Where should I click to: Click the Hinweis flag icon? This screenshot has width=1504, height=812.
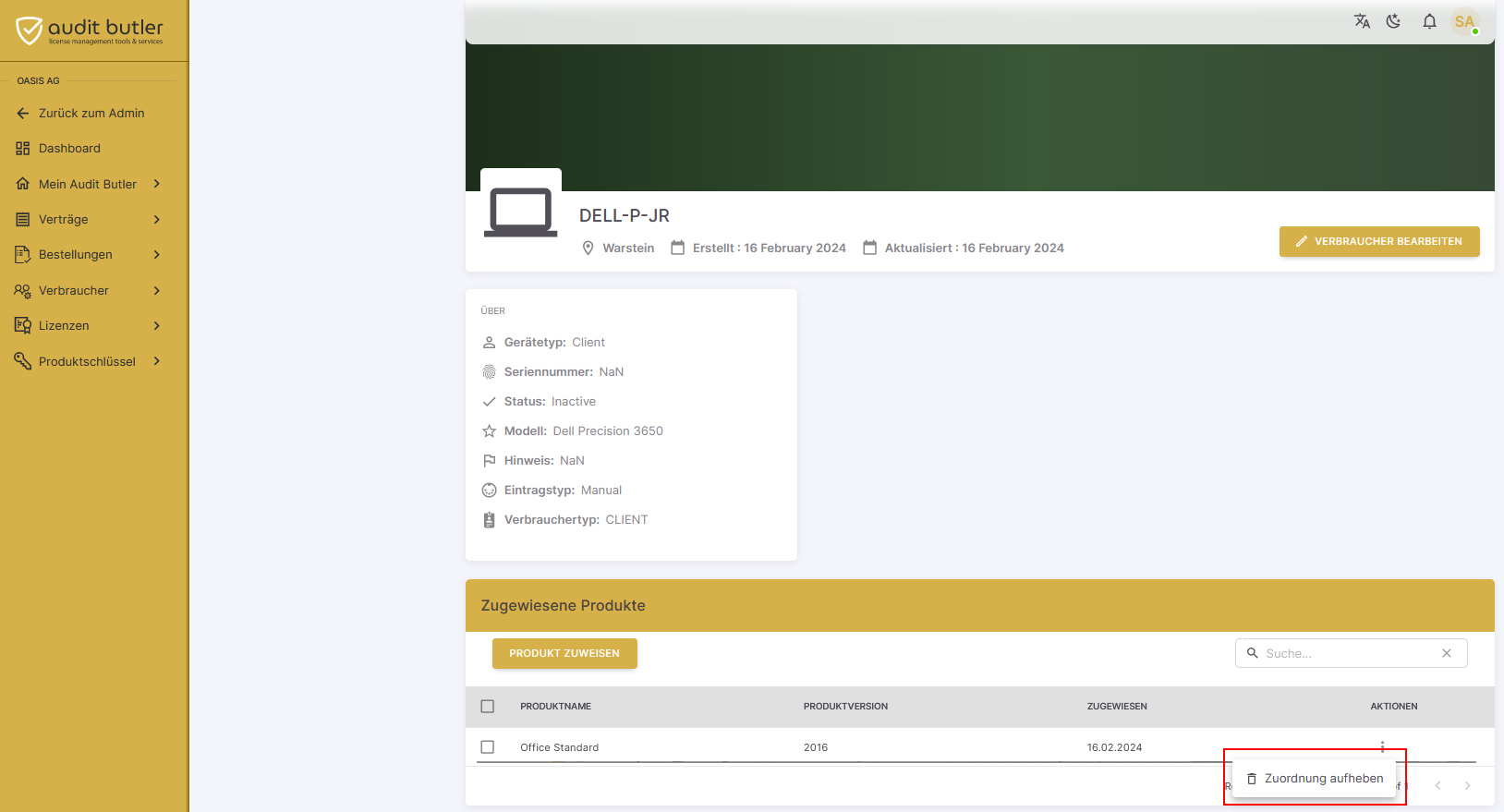pos(490,461)
